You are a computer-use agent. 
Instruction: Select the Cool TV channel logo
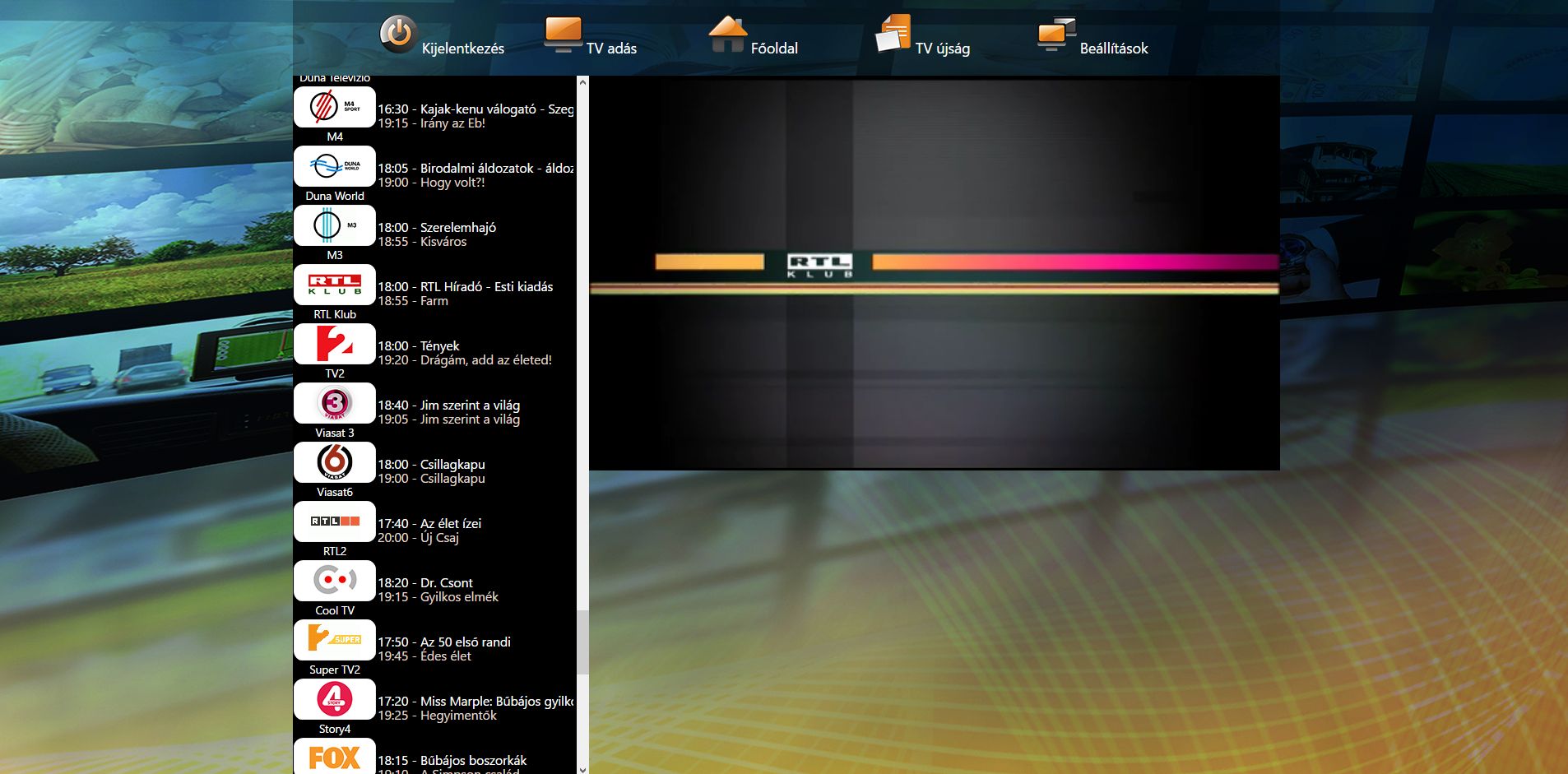pos(335,581)
